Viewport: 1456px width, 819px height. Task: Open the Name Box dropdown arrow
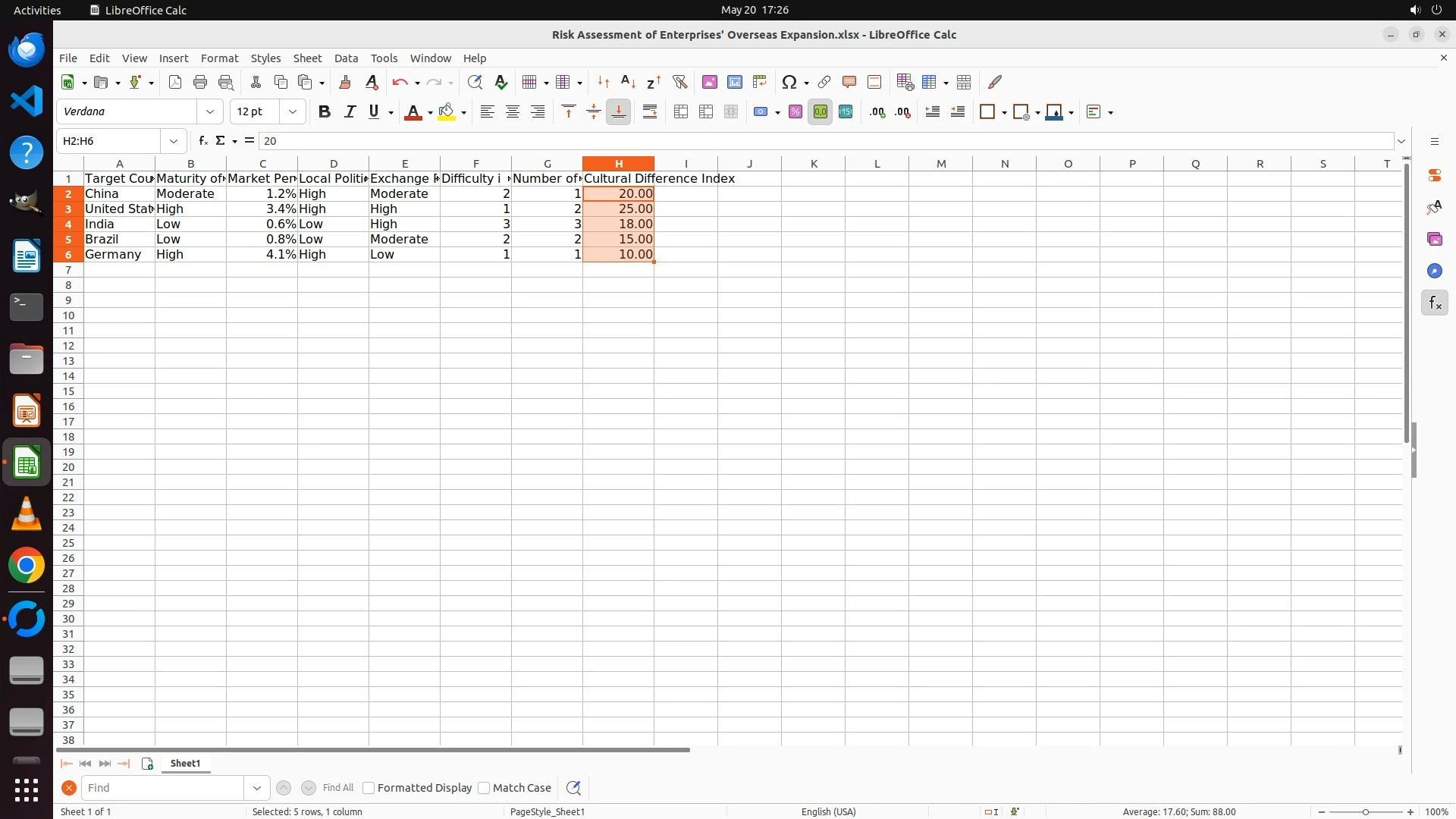(x=174, y=141)
